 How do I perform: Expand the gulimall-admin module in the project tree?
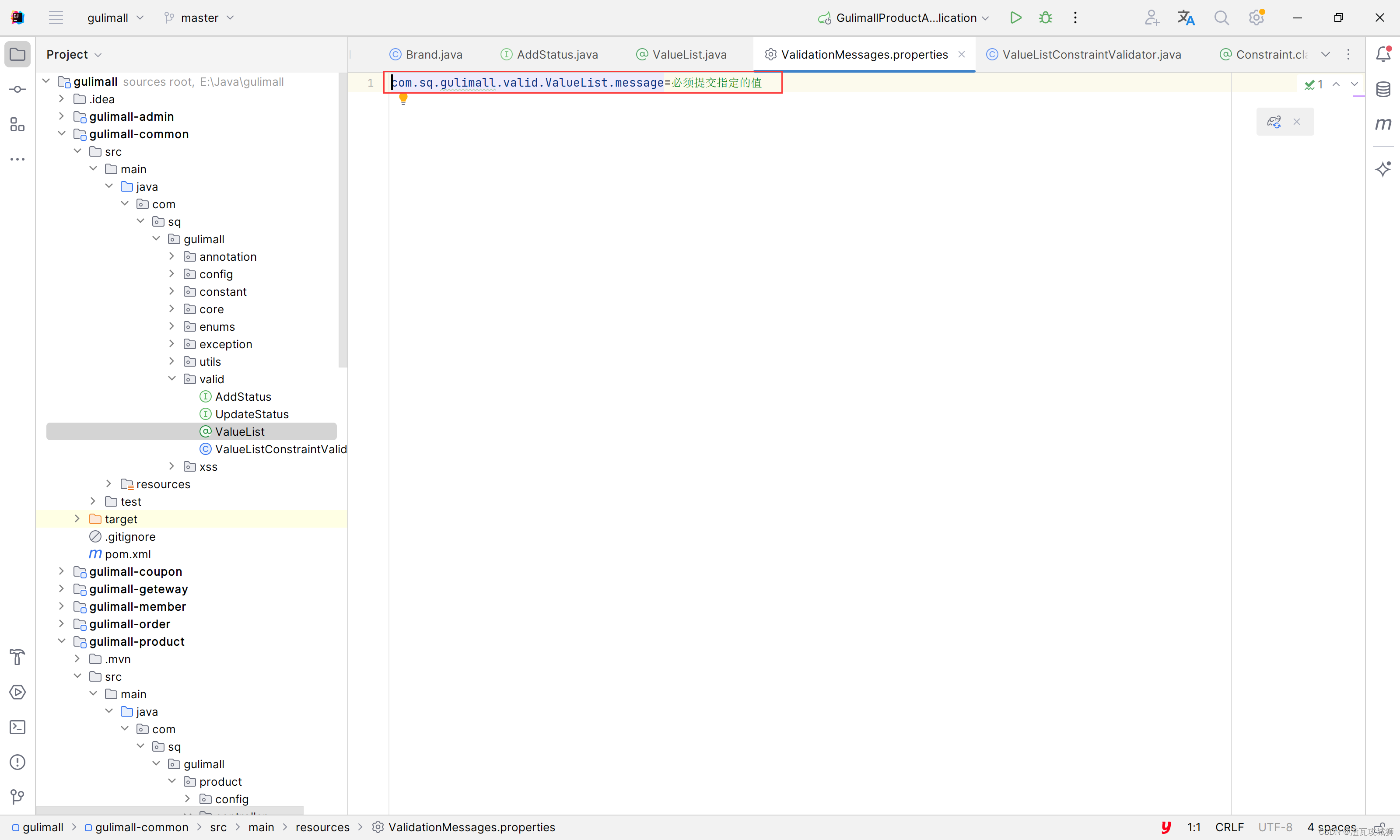tap(62, 117)
